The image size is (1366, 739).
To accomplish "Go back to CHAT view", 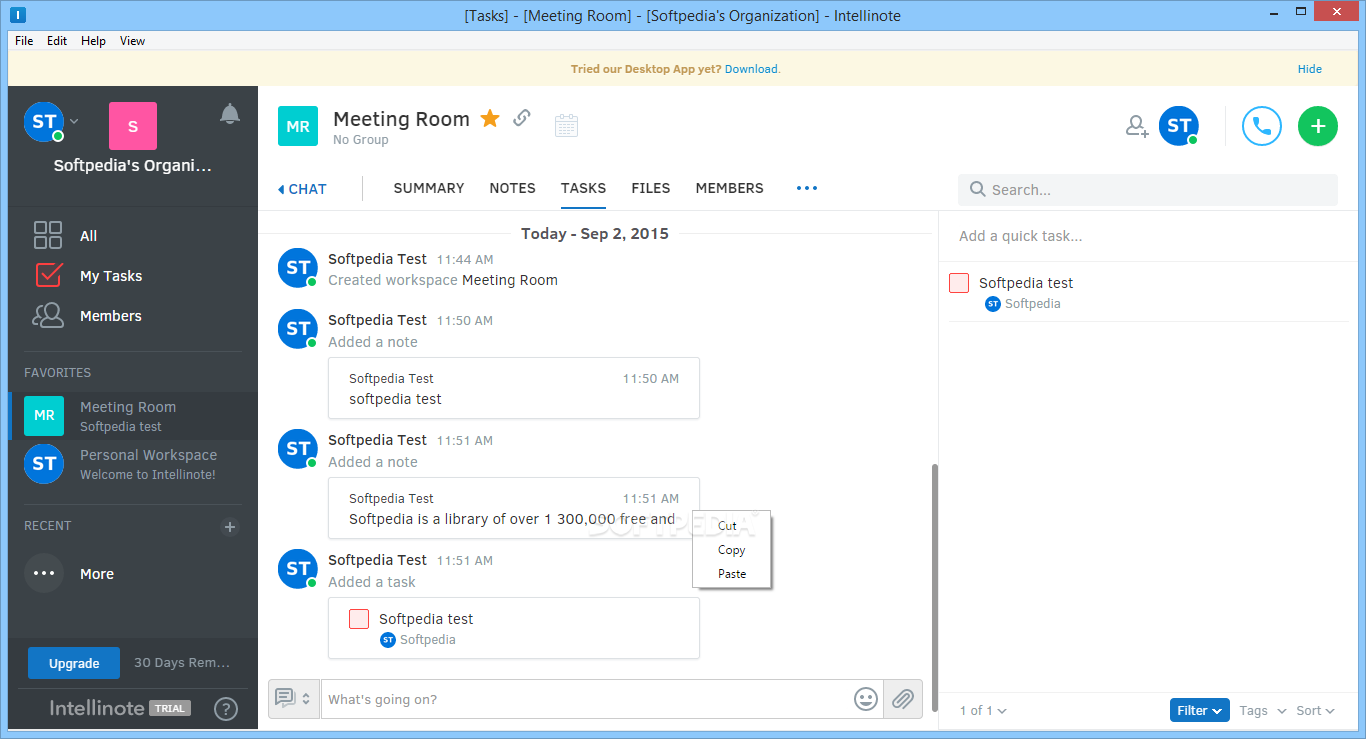I will pyautogui.click(x=302, y=189).
